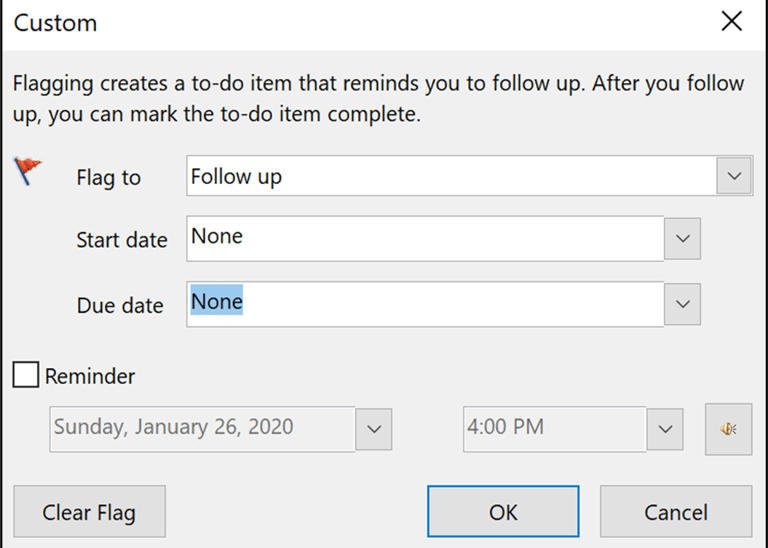Open the Flag to dropdown arrow
The height and width of the screenshot is (548, 768).
pos(734,176)
